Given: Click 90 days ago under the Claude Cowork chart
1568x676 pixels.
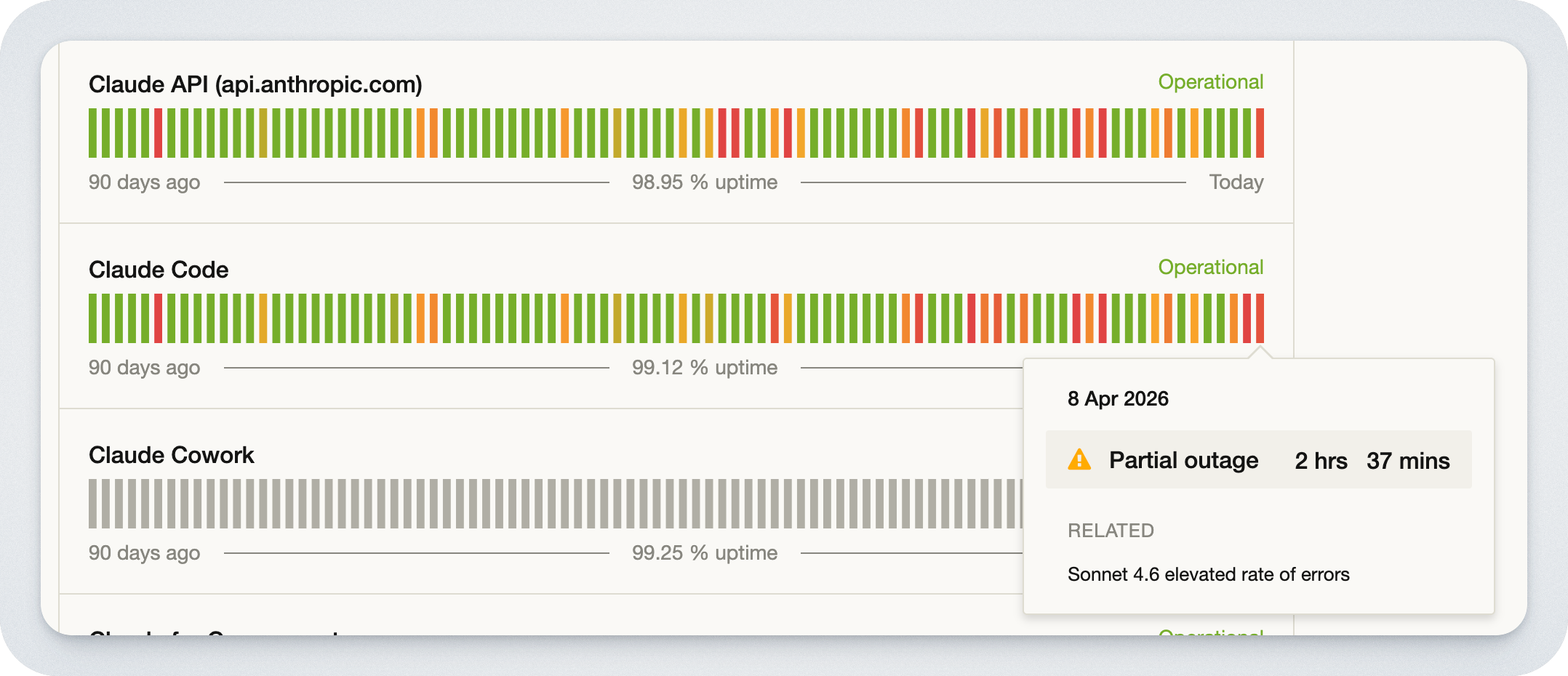Looking at the screenshot, I should tap(144, 553).
